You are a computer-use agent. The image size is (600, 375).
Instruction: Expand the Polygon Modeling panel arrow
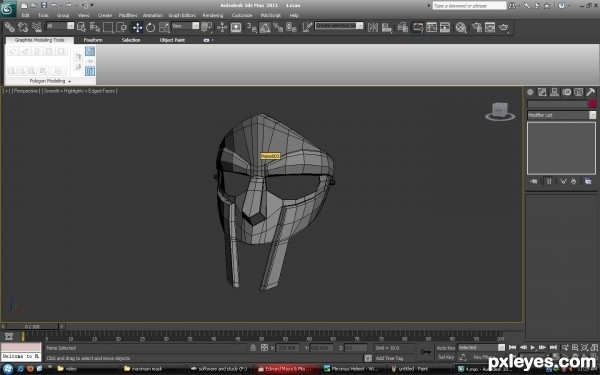click(x=69, y=82)
